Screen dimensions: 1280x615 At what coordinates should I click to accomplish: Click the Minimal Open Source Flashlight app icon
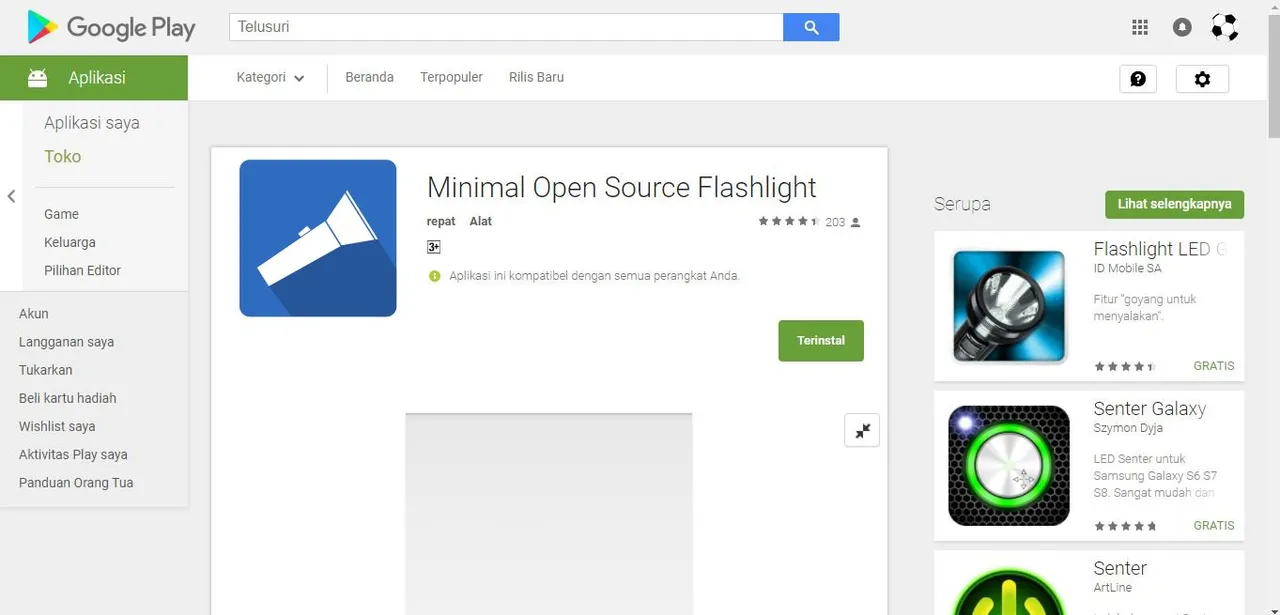pos(318,238)
